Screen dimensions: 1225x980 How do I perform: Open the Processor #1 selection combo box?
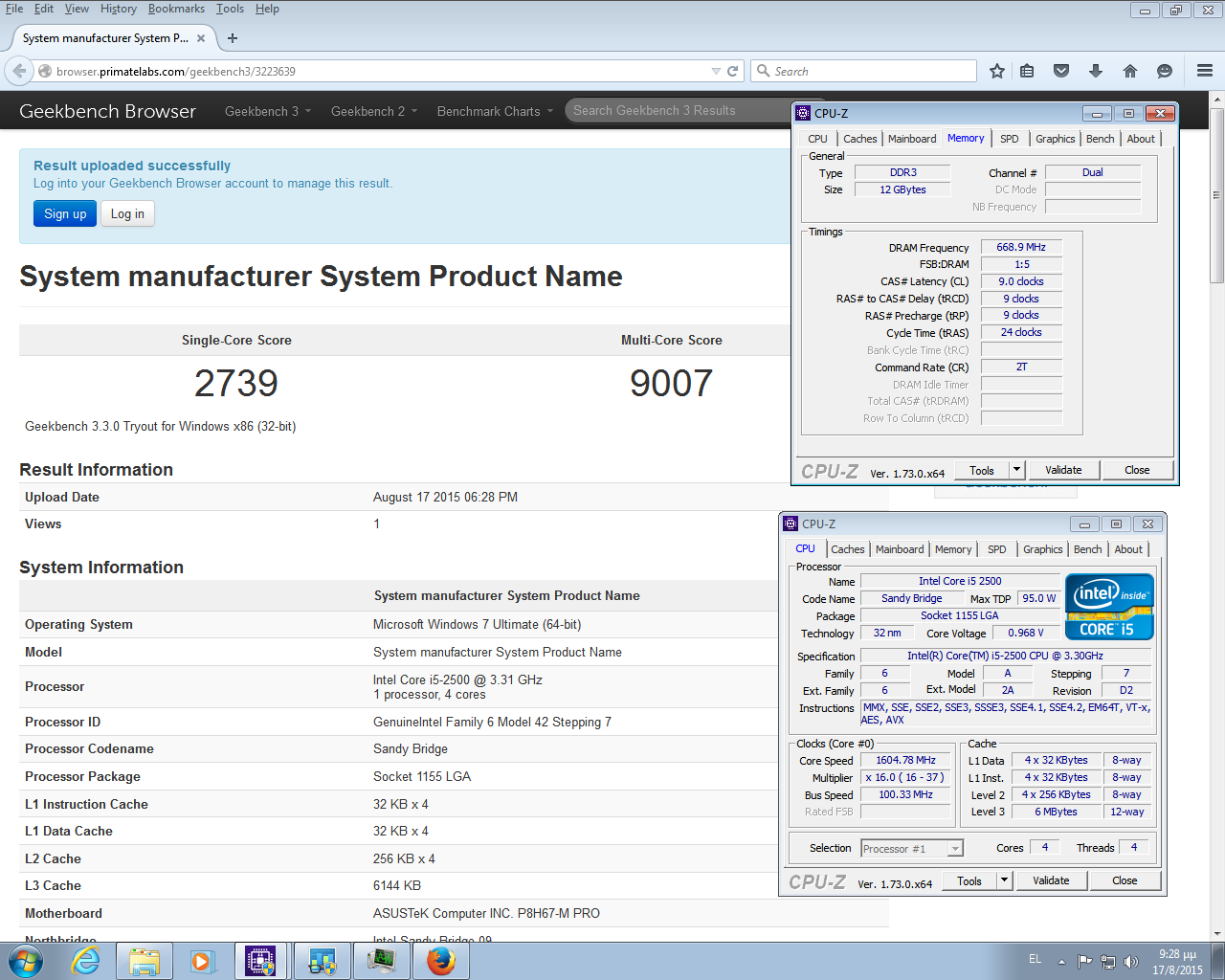pyautogui.click(x=912, y=848)
